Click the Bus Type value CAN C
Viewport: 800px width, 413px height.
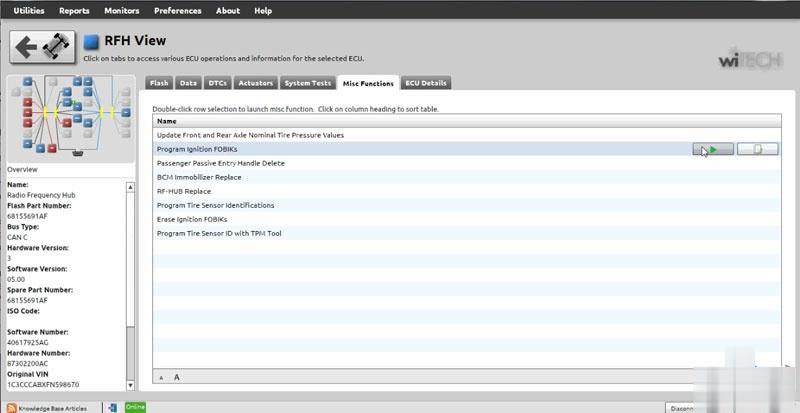click(x=17, y=237)
